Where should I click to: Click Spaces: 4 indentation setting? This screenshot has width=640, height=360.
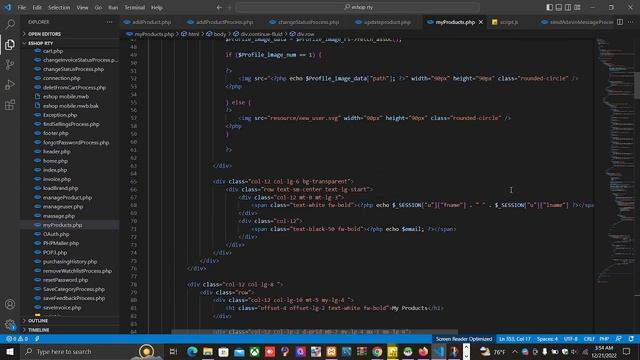coord(547,339)
